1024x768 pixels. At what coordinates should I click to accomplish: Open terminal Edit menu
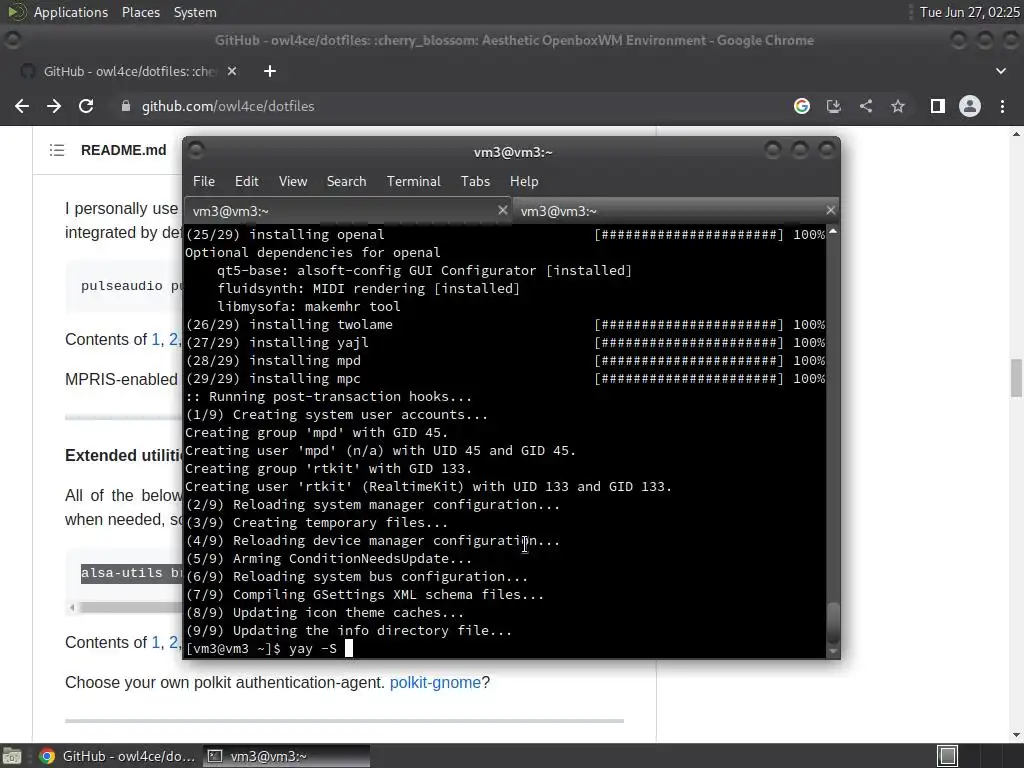246,182
